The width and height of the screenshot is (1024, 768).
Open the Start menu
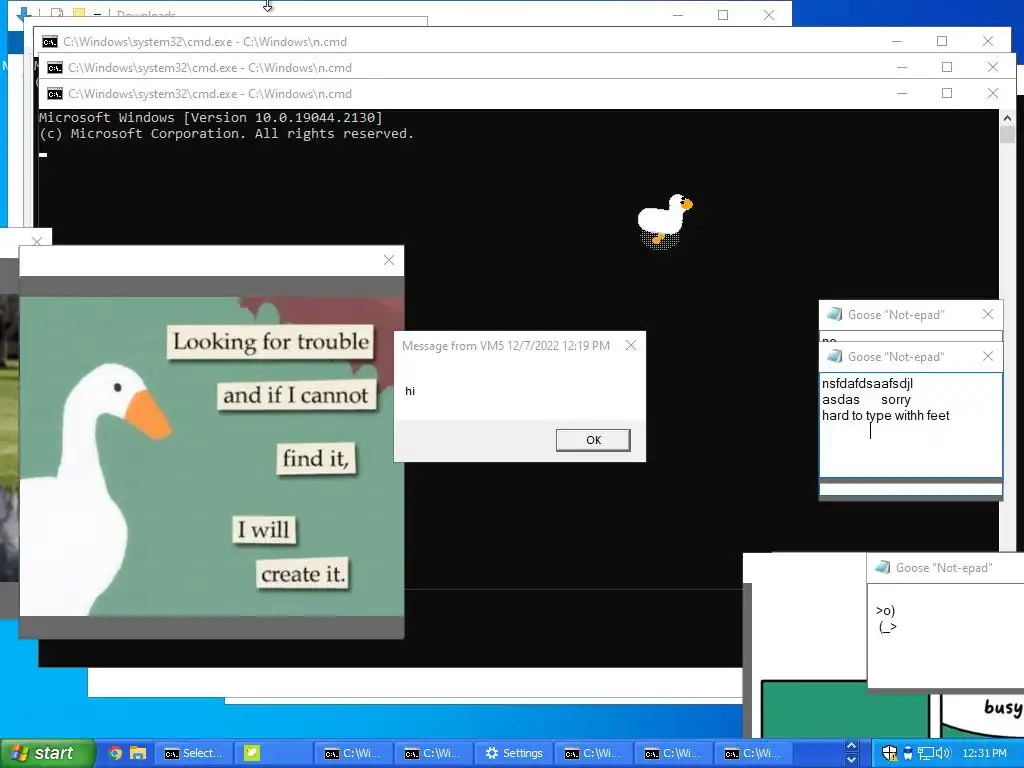(x=47, y=753)
